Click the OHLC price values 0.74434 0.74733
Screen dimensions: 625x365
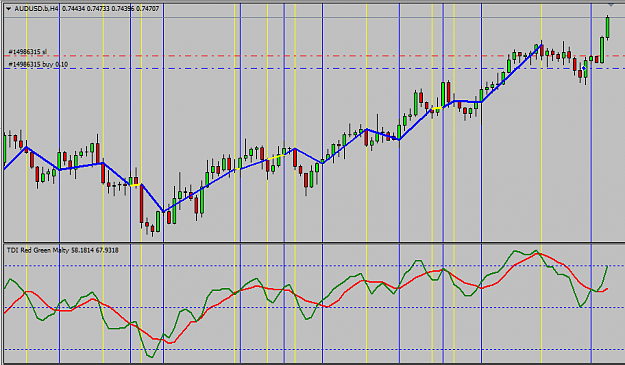tap(86, 9)
